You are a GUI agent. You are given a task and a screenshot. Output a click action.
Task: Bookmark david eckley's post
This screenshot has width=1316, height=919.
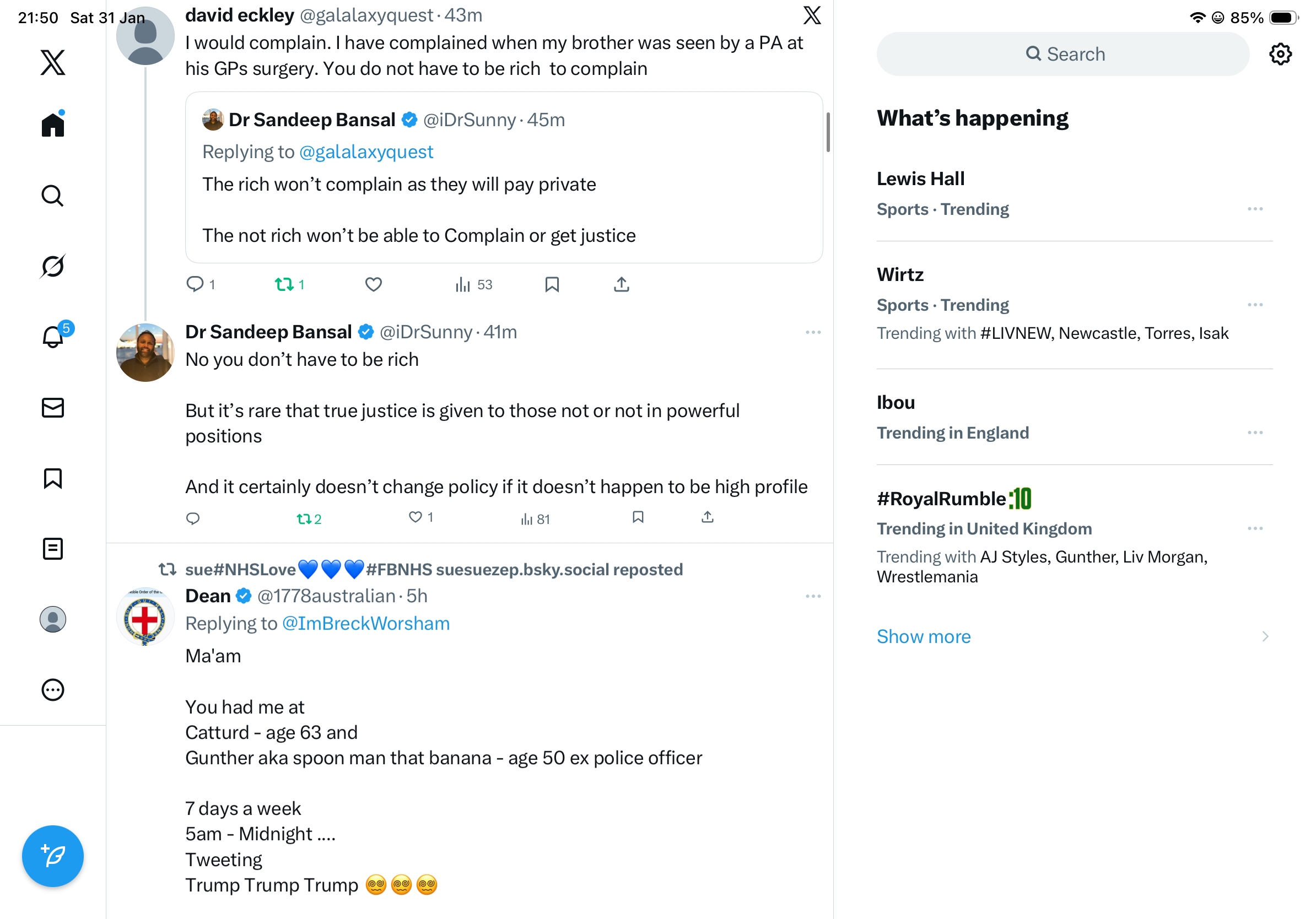552,285
